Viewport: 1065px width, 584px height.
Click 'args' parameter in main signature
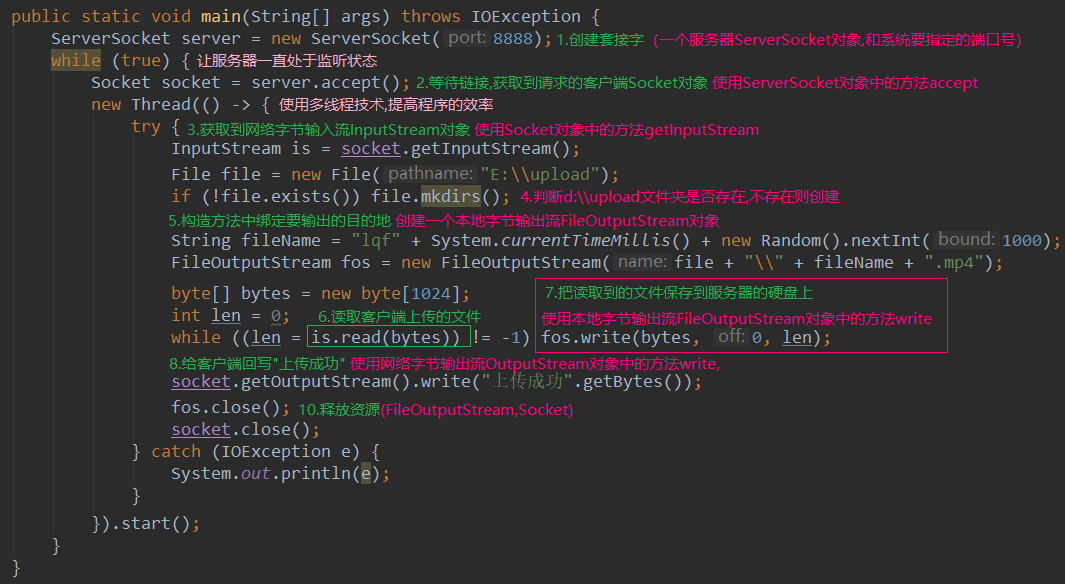pyautogui.click(x=361, y=16)
